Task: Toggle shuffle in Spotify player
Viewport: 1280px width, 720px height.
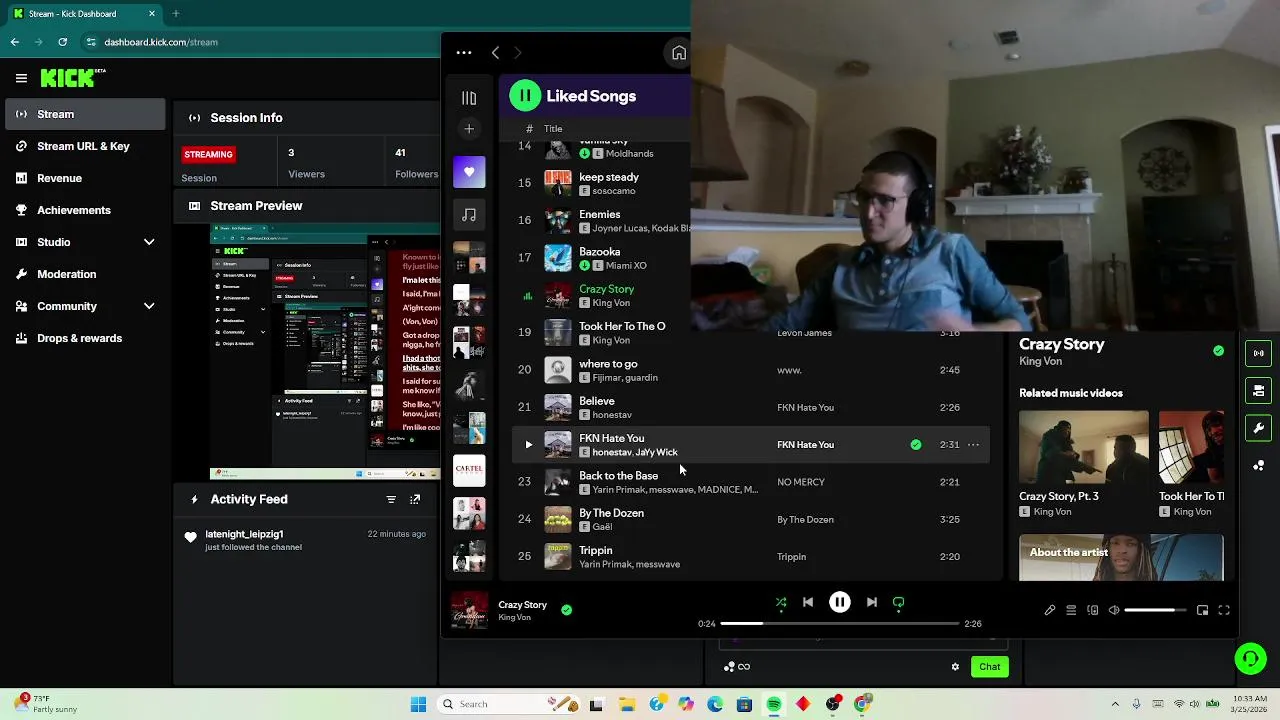Action: click(x=781, y=602)
